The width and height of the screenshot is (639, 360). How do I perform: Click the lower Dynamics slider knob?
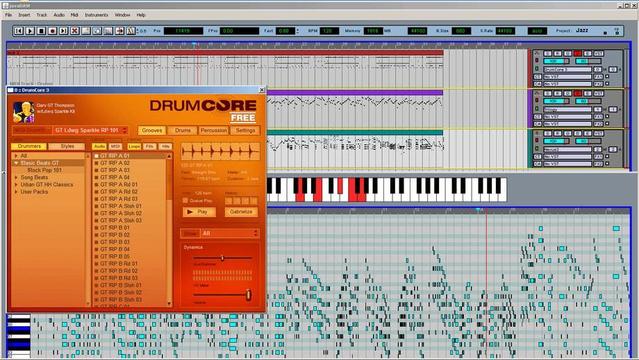[x=248, y=295]
